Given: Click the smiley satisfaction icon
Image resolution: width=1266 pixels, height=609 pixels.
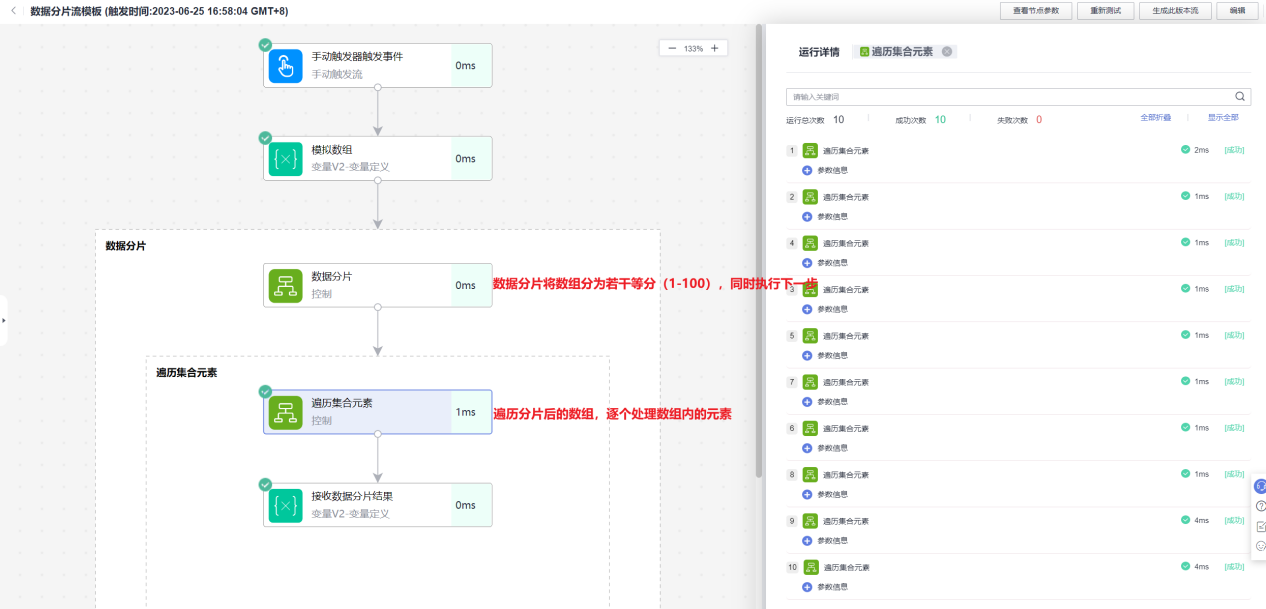Looking at the screenshot, I should tap(1259, 545).
